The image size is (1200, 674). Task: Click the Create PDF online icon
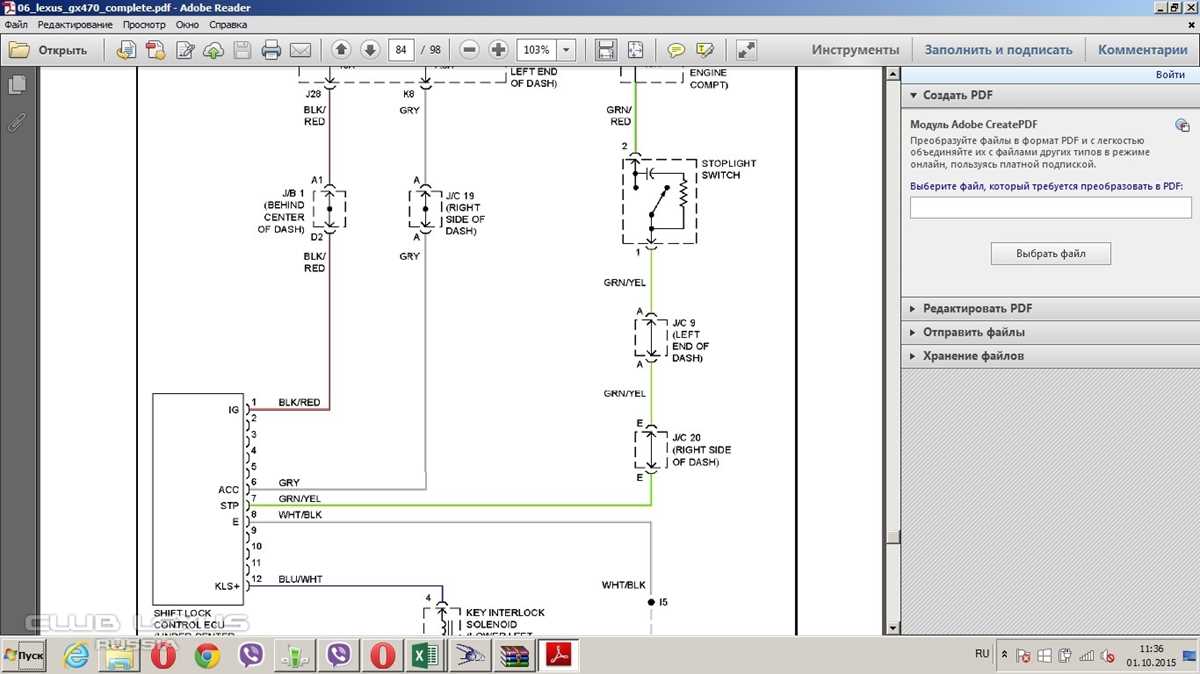coord(155,49)
